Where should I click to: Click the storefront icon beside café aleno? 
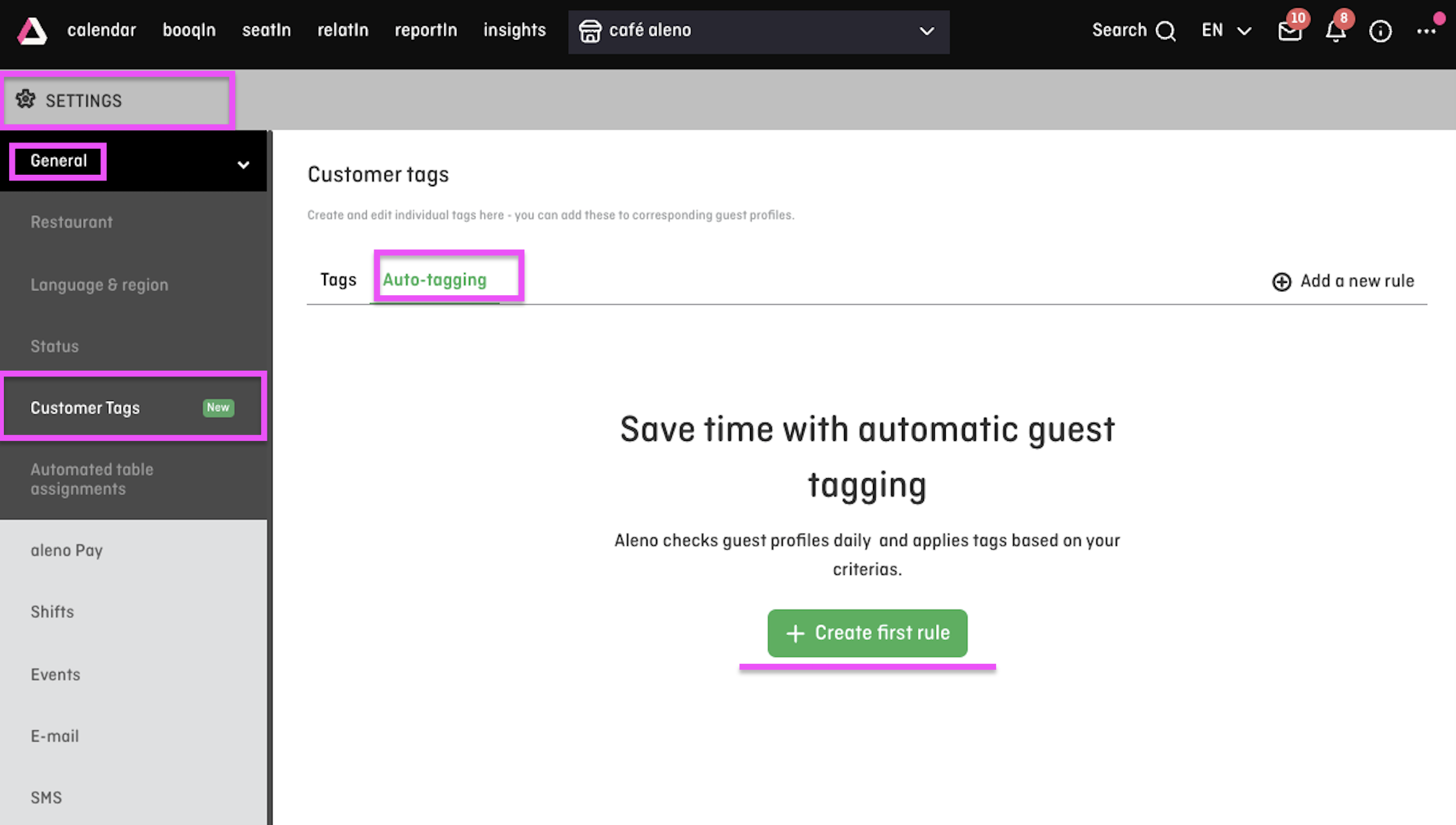(x=591, y=30)
